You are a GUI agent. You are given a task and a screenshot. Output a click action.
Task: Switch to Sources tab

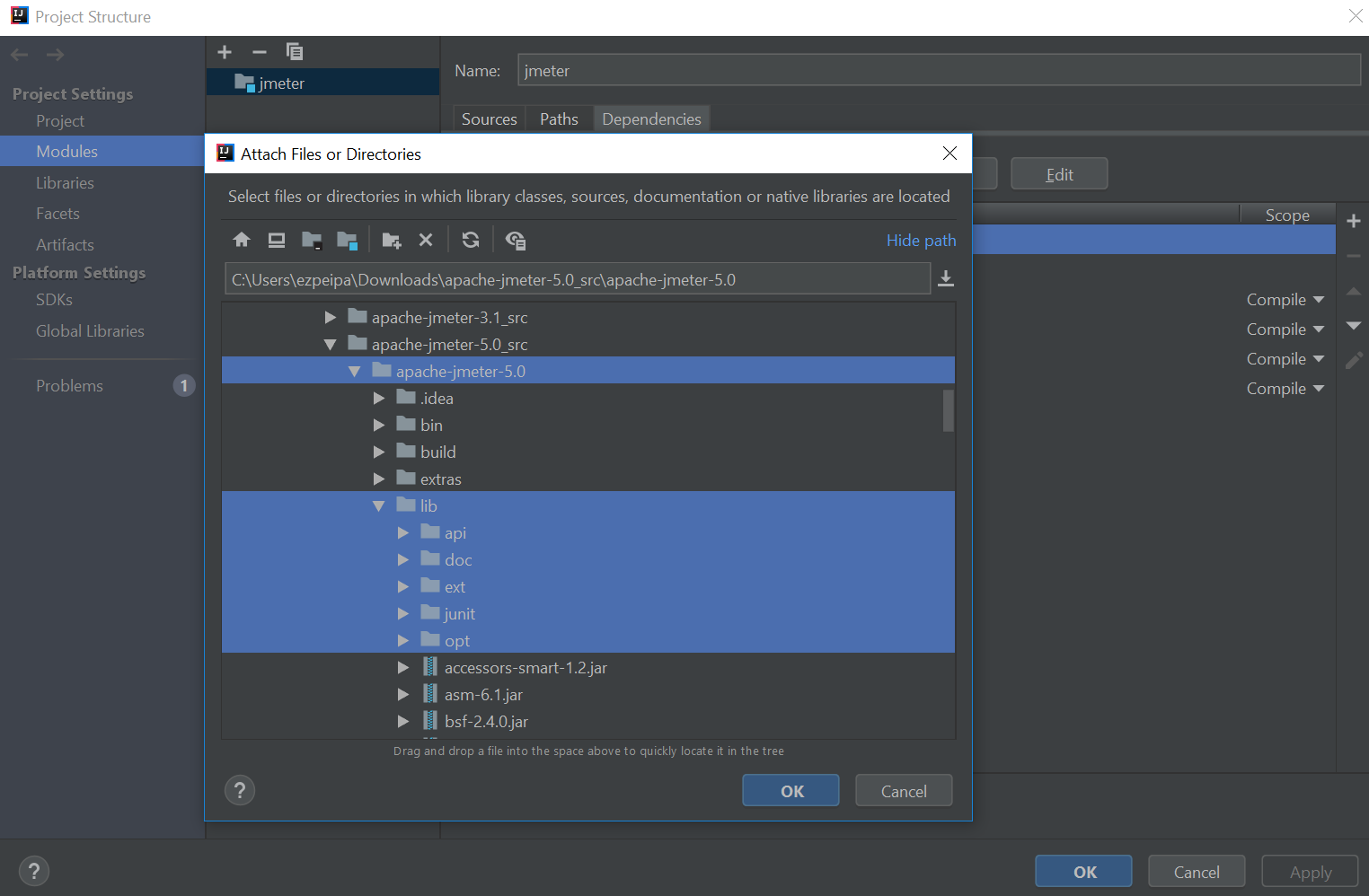pos(490,119)
